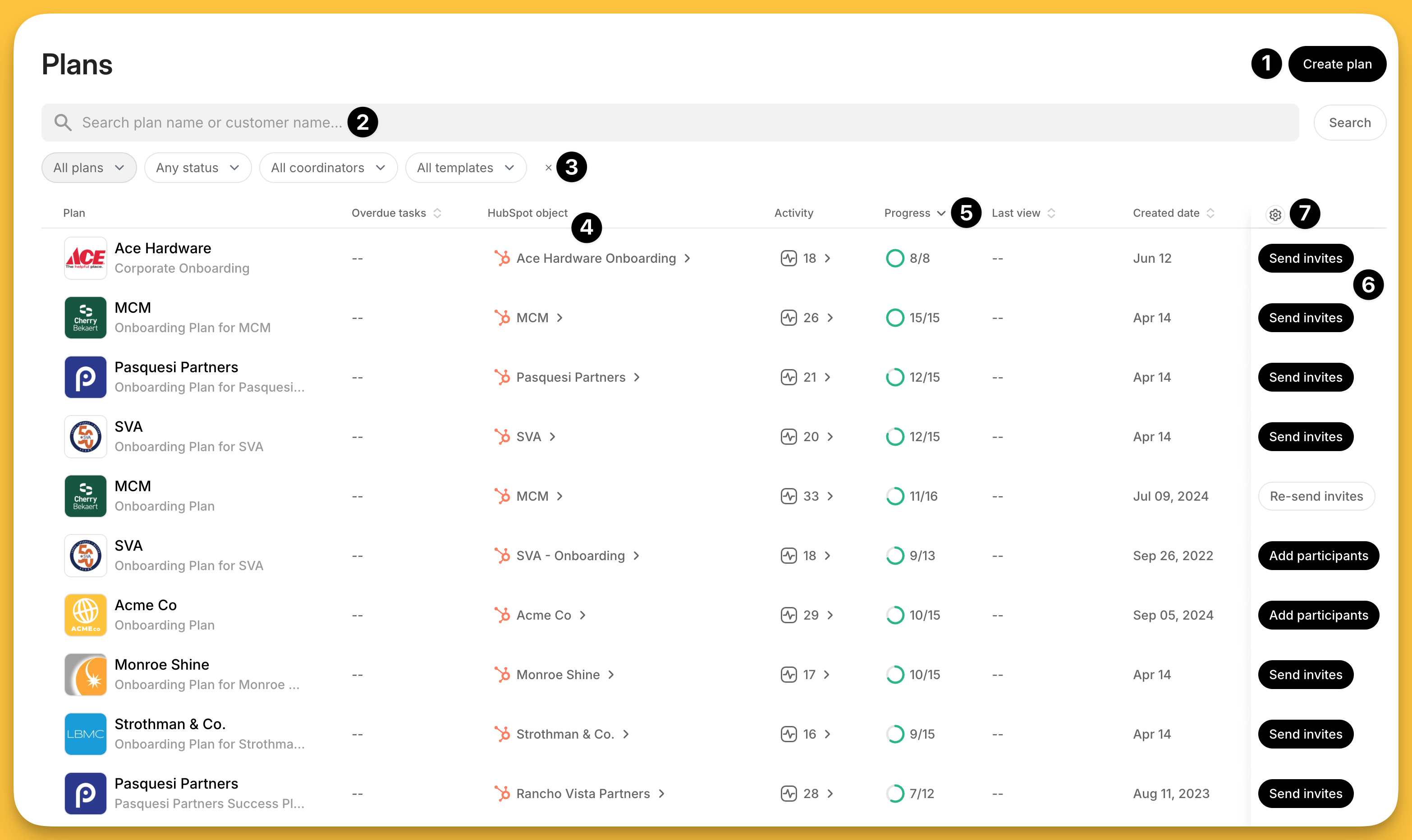Click the table settings gear icon
This screenshot has width=1412, height=840.
[1275, 215]
